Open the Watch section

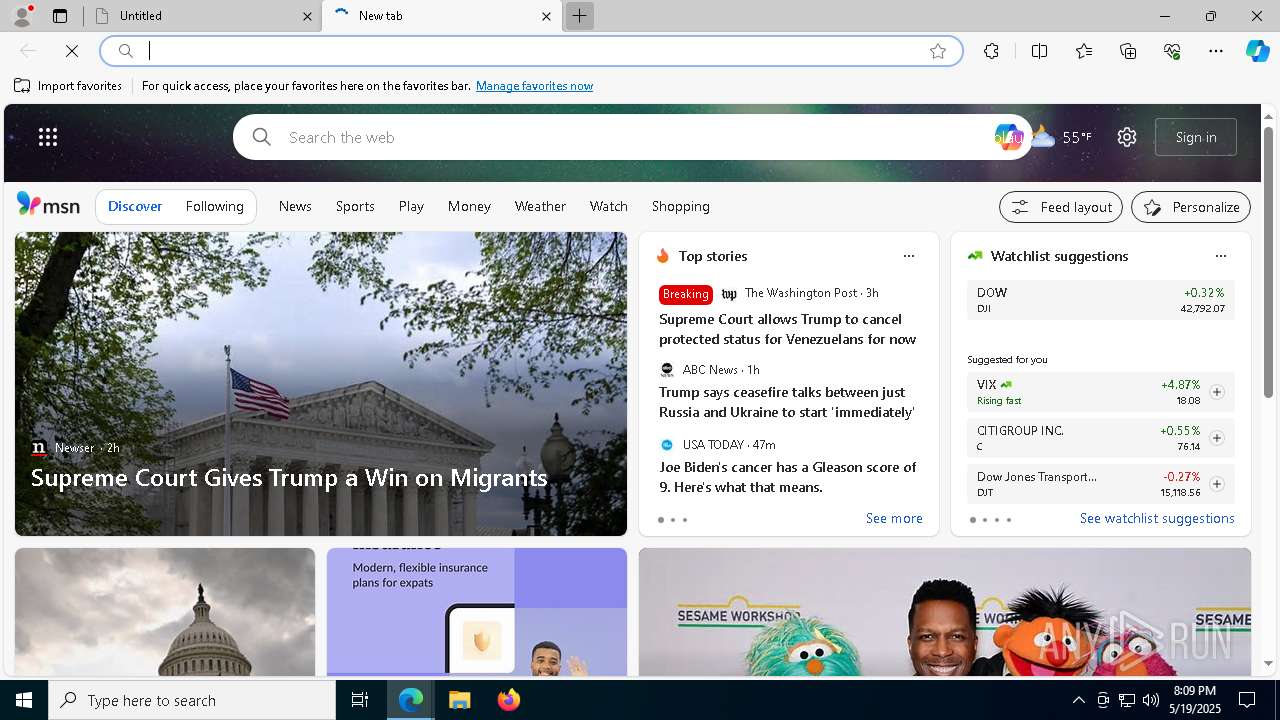609,206
